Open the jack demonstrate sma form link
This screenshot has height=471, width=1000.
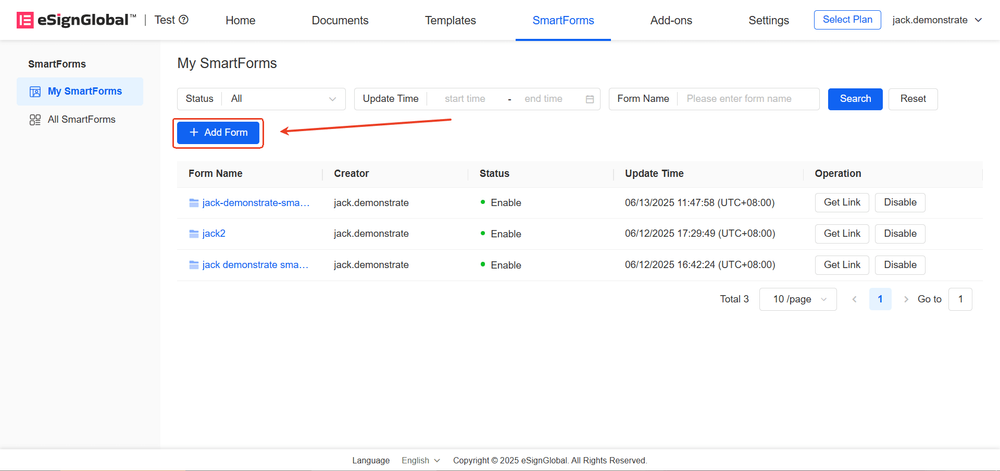click(x=255, y=265)
